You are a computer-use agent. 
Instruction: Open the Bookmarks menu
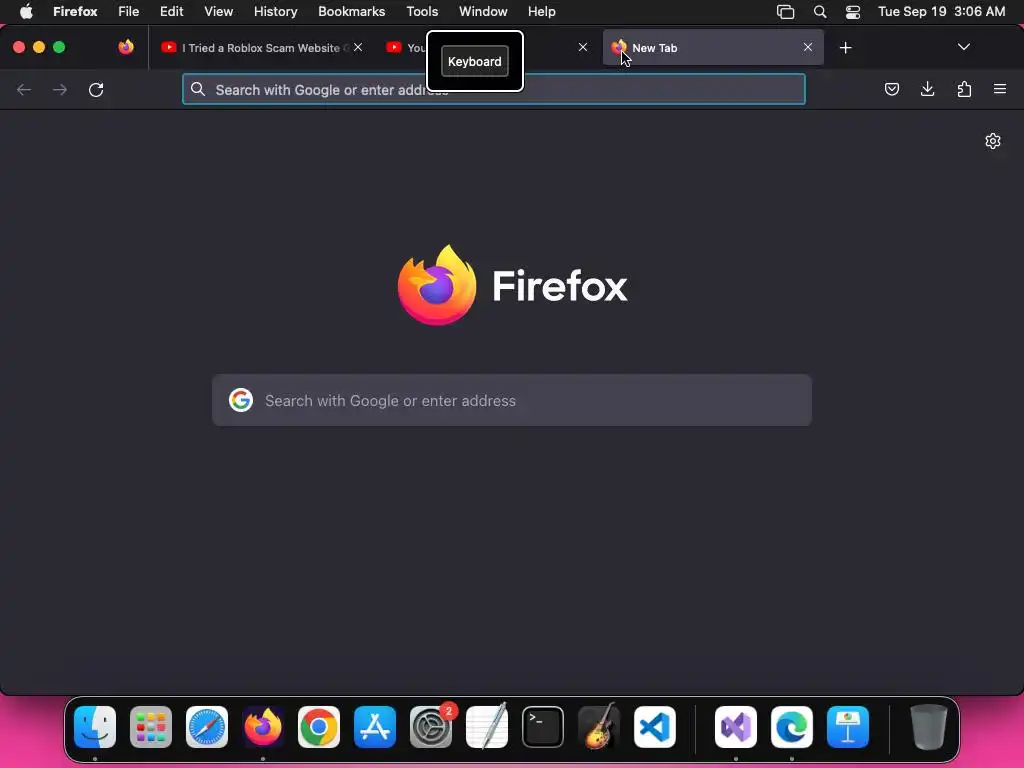pyautogui.click(x=351, y=12)
